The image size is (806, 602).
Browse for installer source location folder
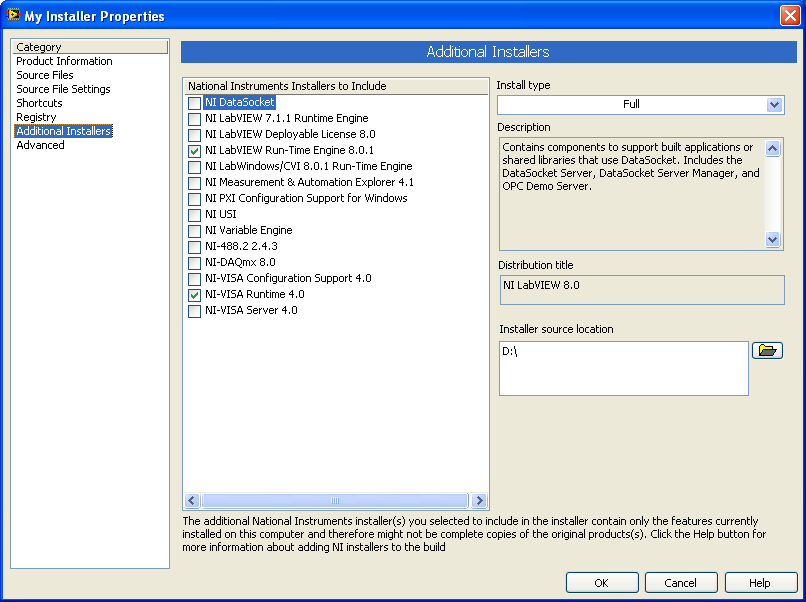[767, 351]
